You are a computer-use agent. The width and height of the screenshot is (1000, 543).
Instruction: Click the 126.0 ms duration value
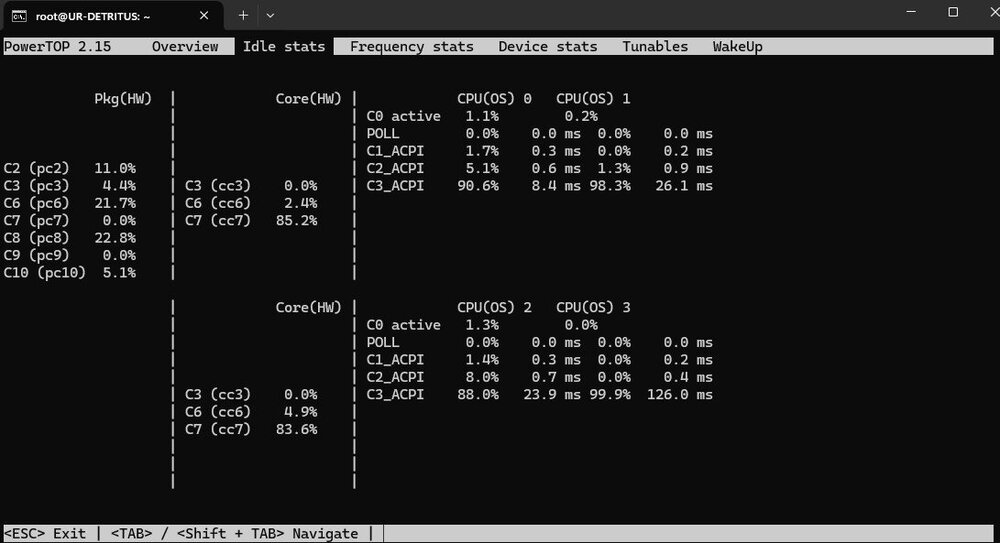coord(680,394)
